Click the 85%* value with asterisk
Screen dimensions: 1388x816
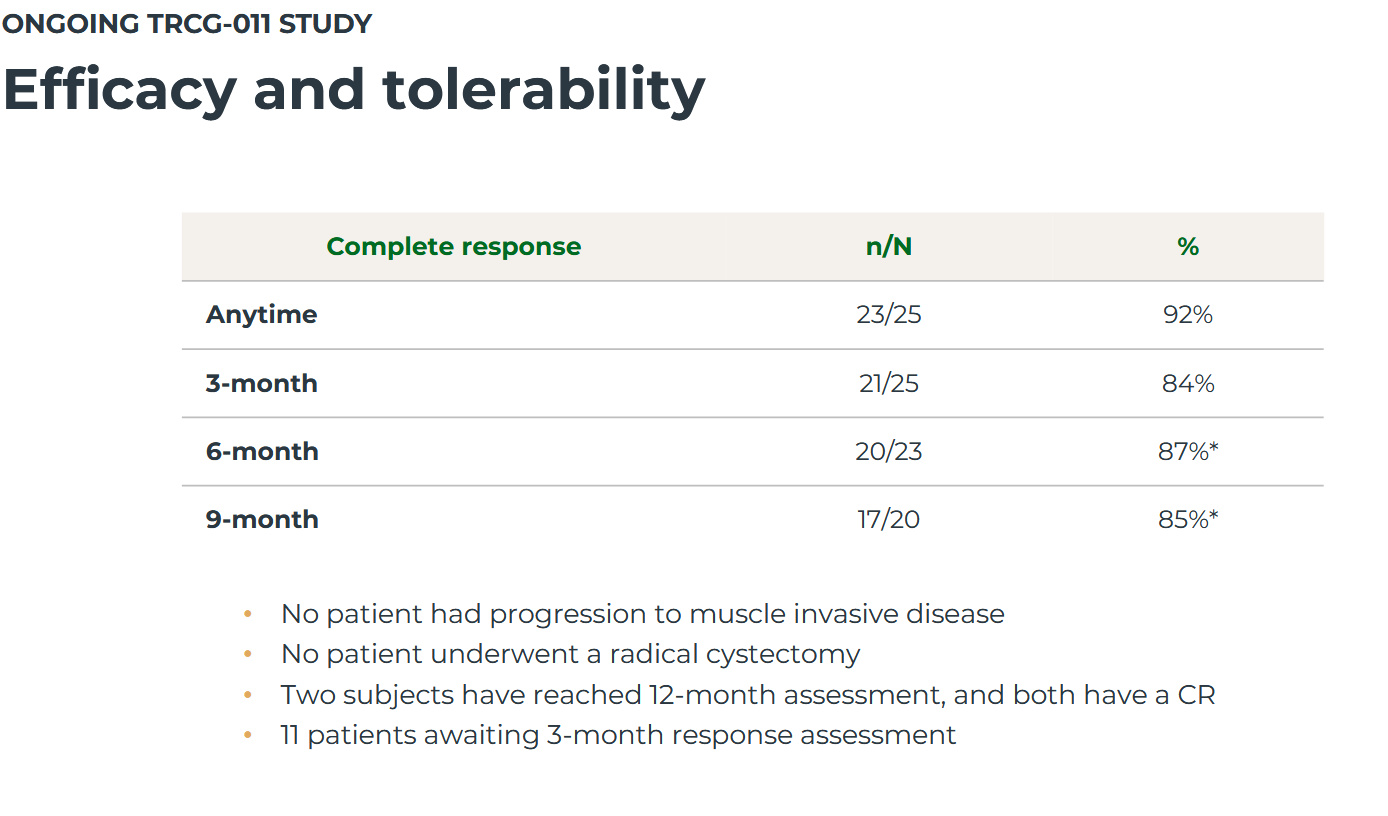coord(1188,520)
